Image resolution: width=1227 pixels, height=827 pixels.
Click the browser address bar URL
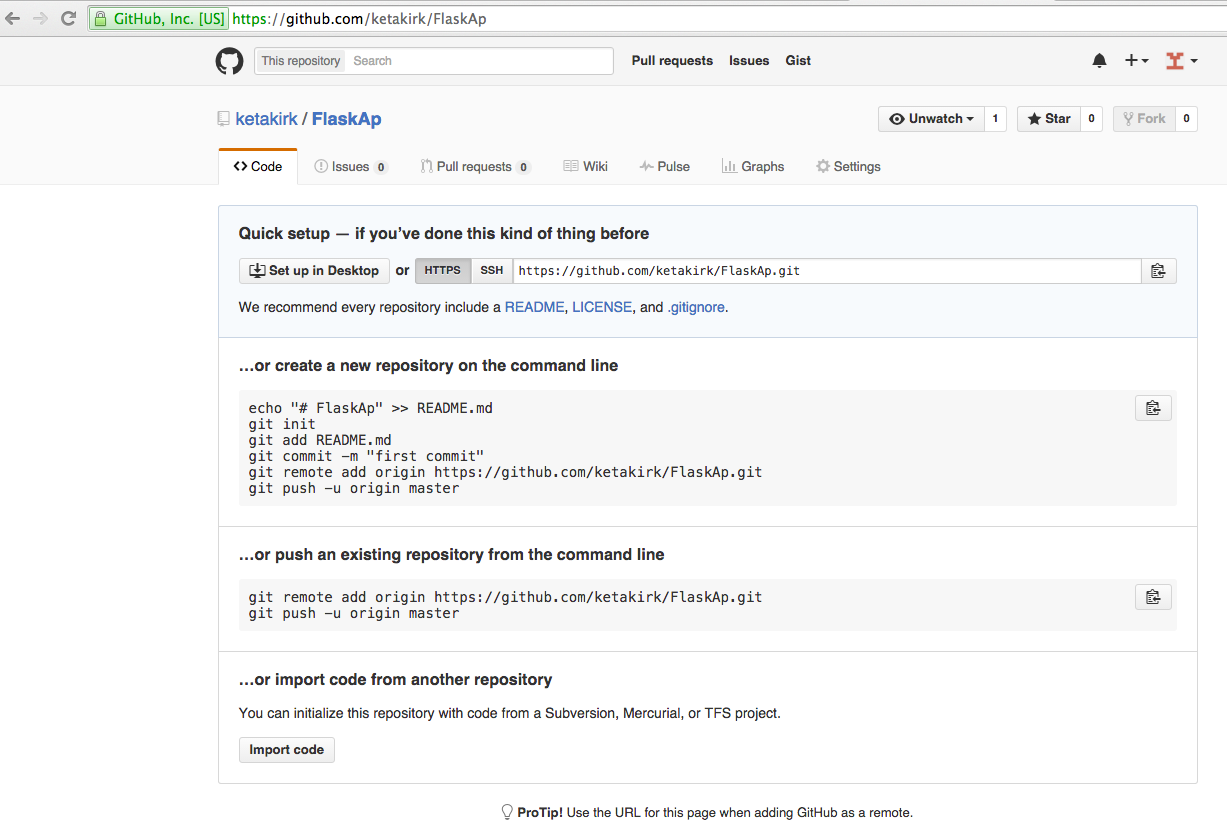359,18
